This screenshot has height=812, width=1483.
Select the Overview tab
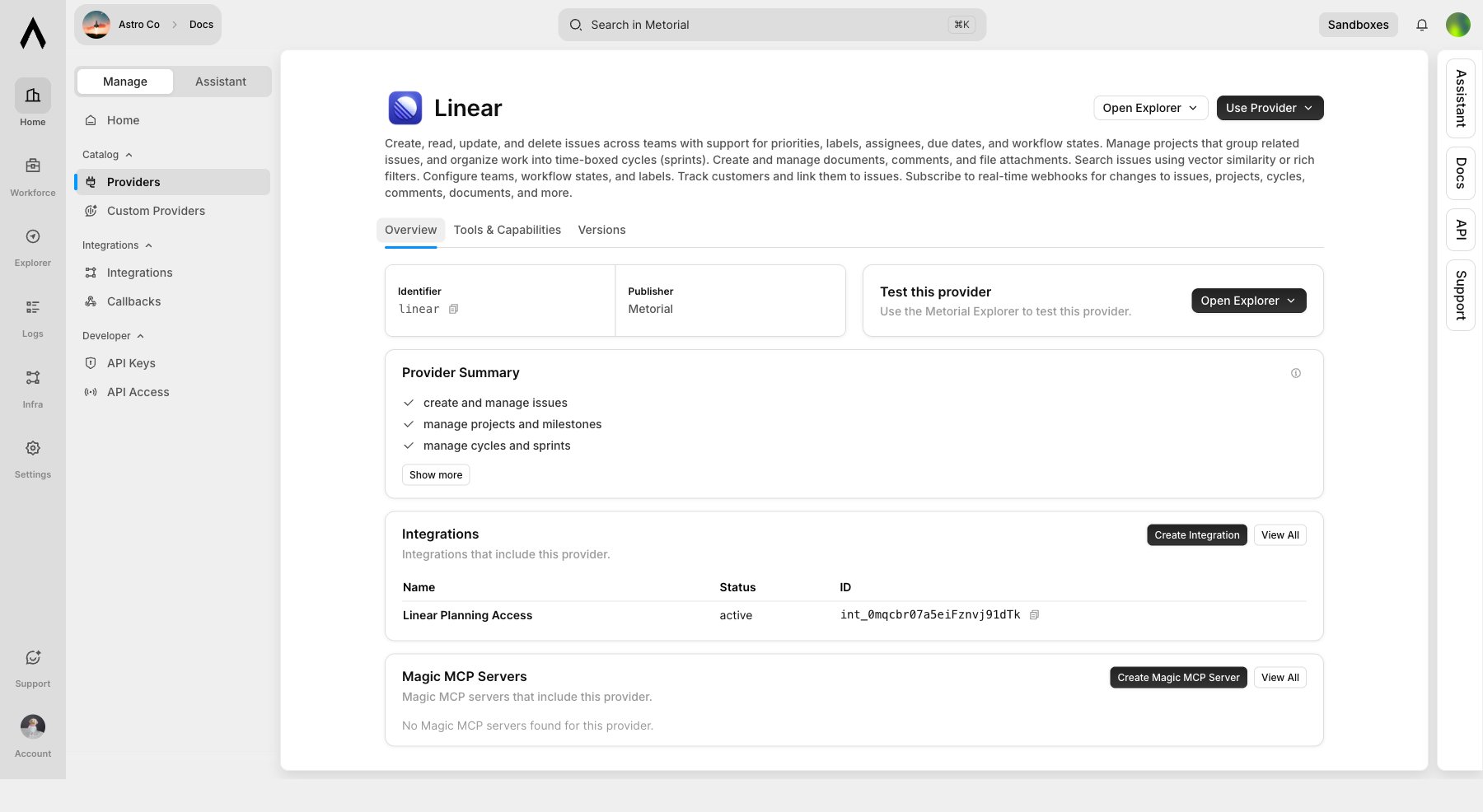click(x=410, y=230)
